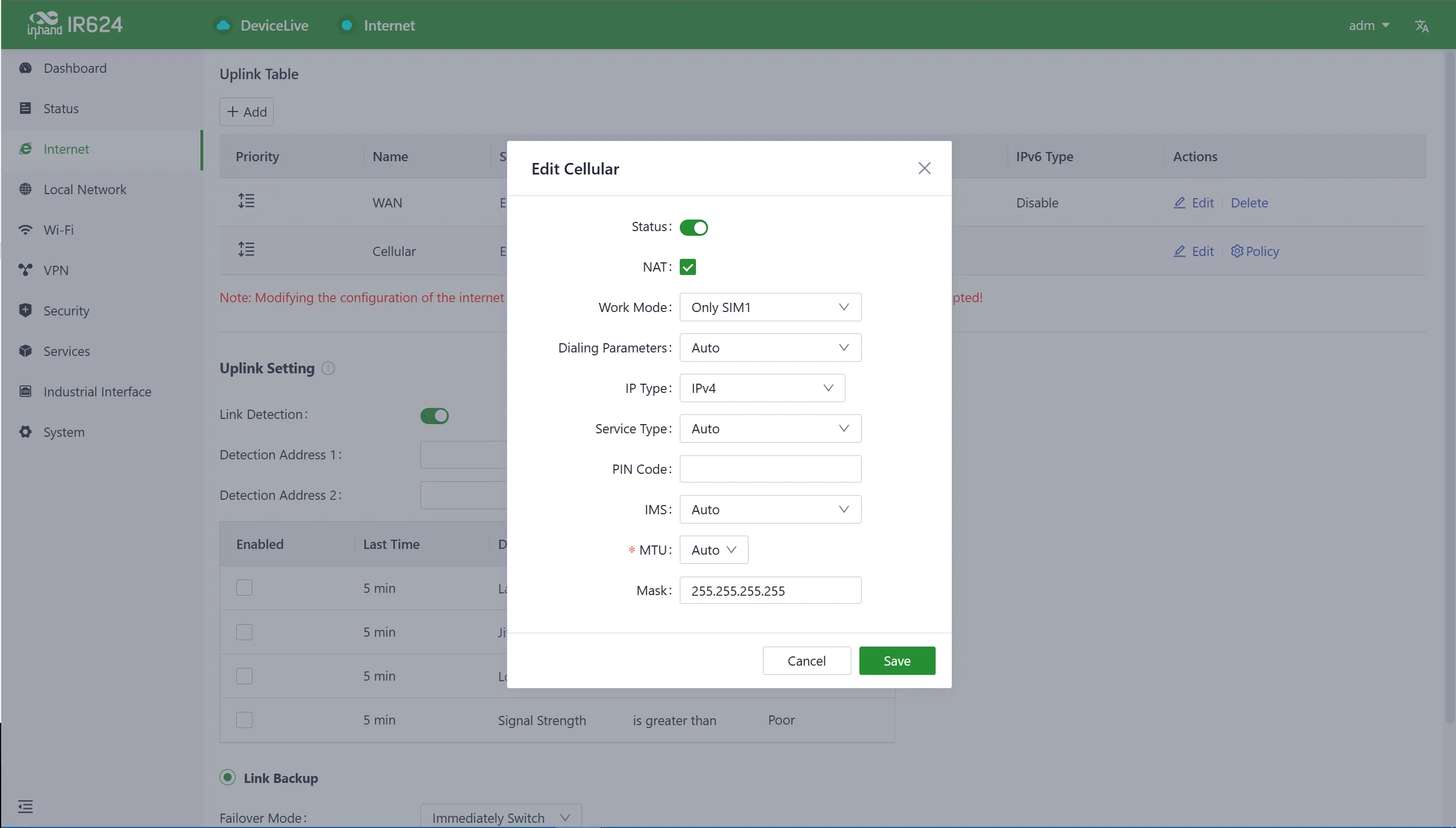Click the Wi-Fi signal icon in sidebar
This screenshot has width=1456, height=828.
pyautogui.click(x=25, y=229)
